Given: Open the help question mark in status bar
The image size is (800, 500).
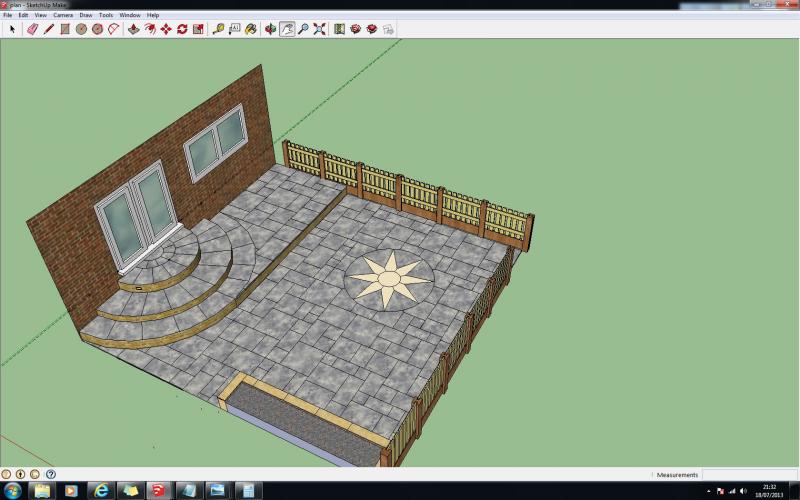Looking at the screenshot, I should (x=50, y=474).
